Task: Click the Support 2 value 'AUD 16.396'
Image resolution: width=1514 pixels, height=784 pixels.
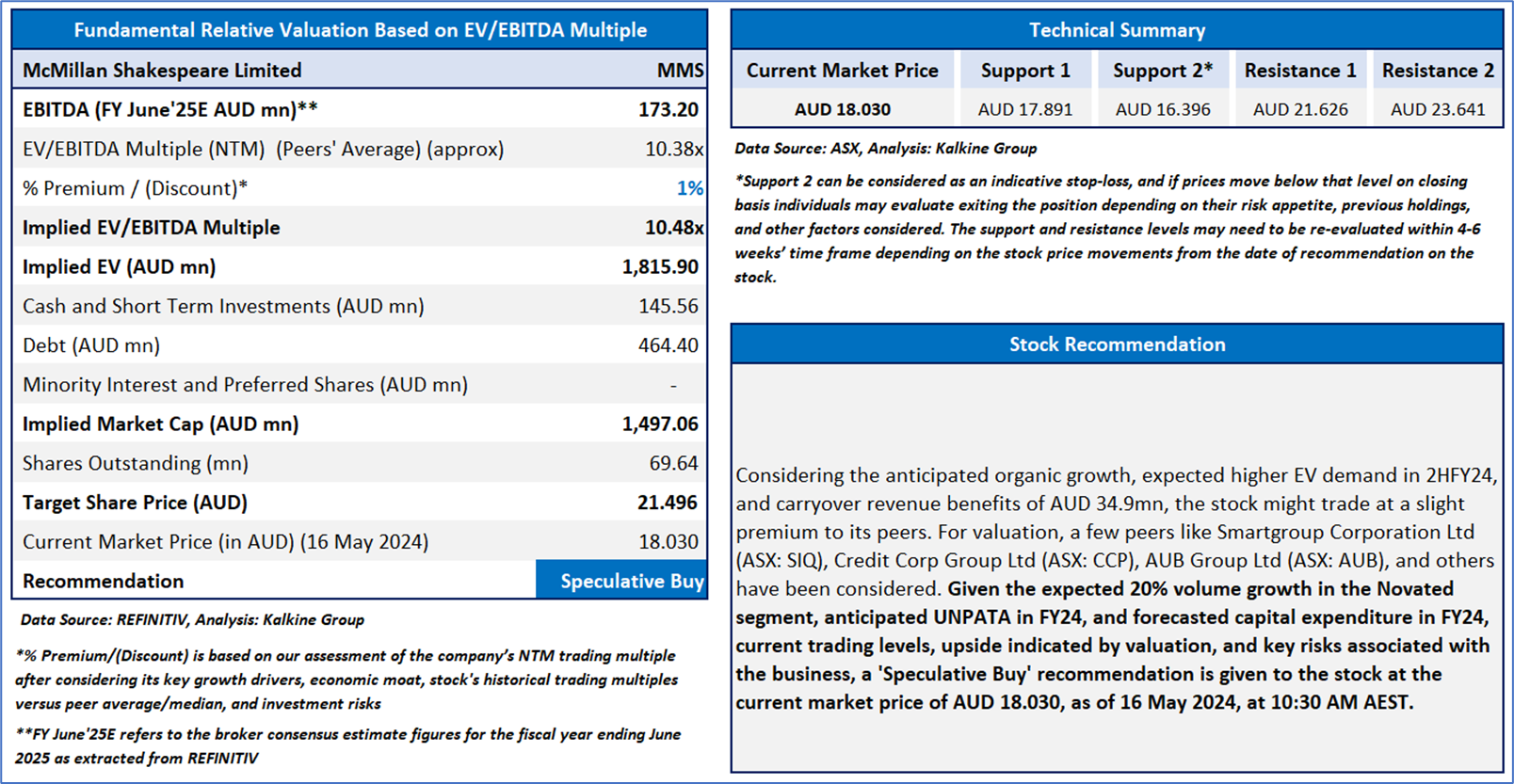Action: tap(1163, 109)
